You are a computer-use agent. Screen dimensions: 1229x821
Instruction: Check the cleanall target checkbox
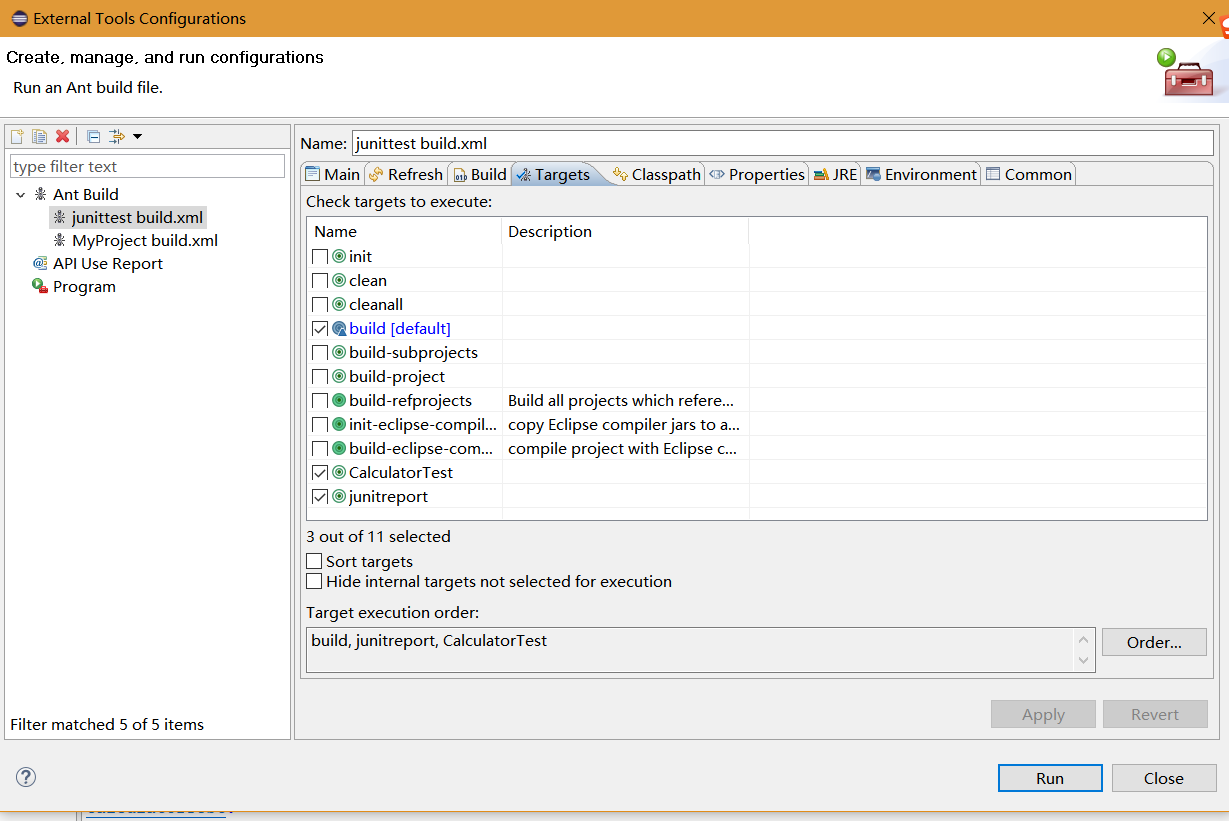click(x=320, y=304)
